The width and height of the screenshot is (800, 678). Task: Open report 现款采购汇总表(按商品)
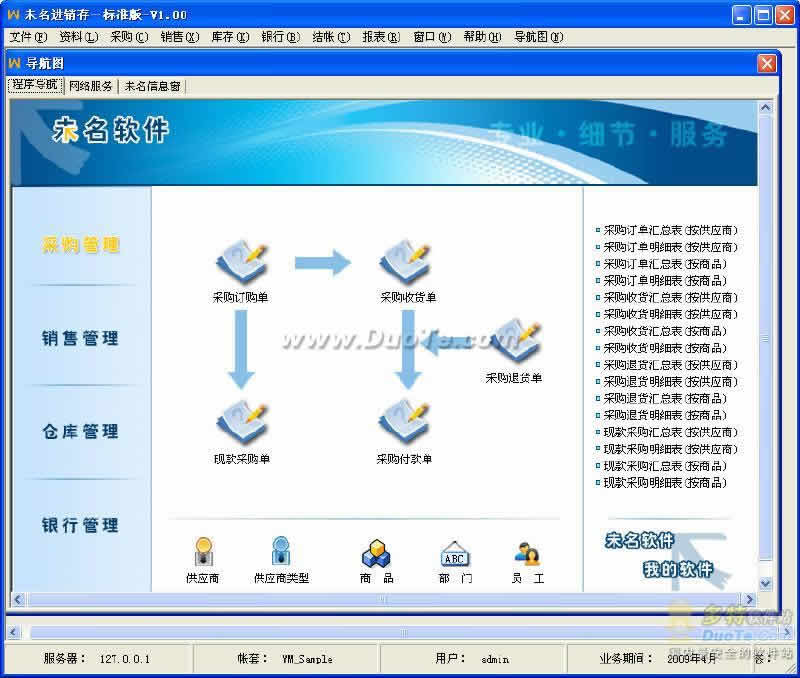tap(664, 466)
